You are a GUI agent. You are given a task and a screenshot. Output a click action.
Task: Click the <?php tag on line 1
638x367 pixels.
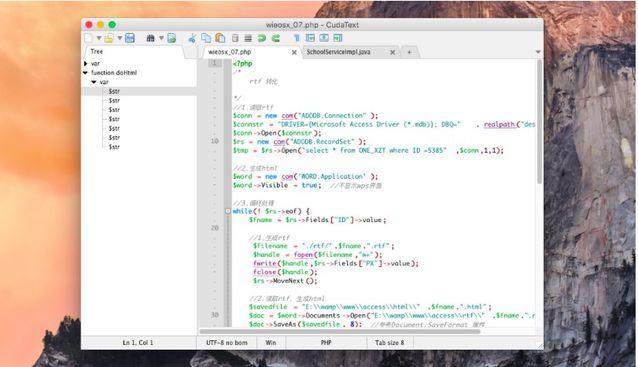coord(243,63)
